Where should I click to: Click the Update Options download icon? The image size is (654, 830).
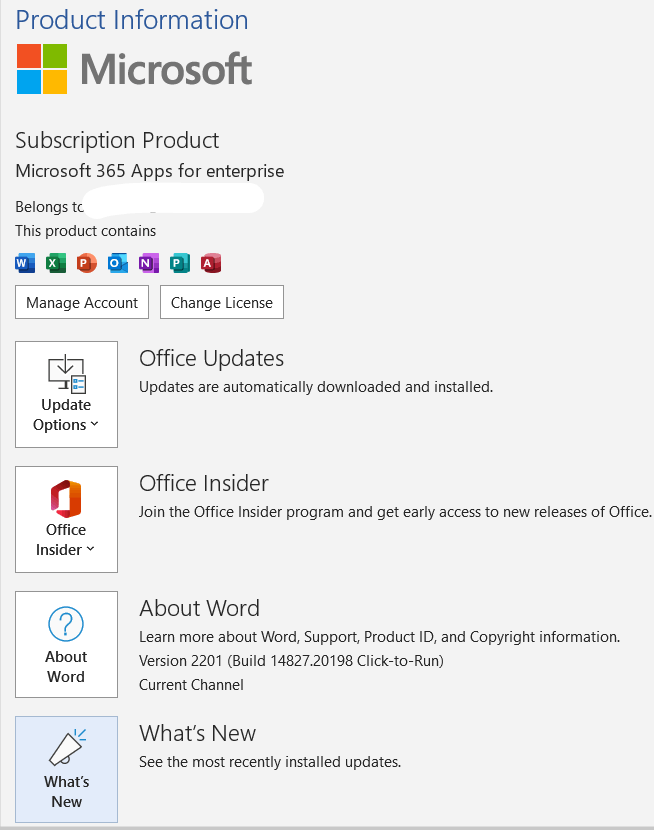[x=67, y=374]
